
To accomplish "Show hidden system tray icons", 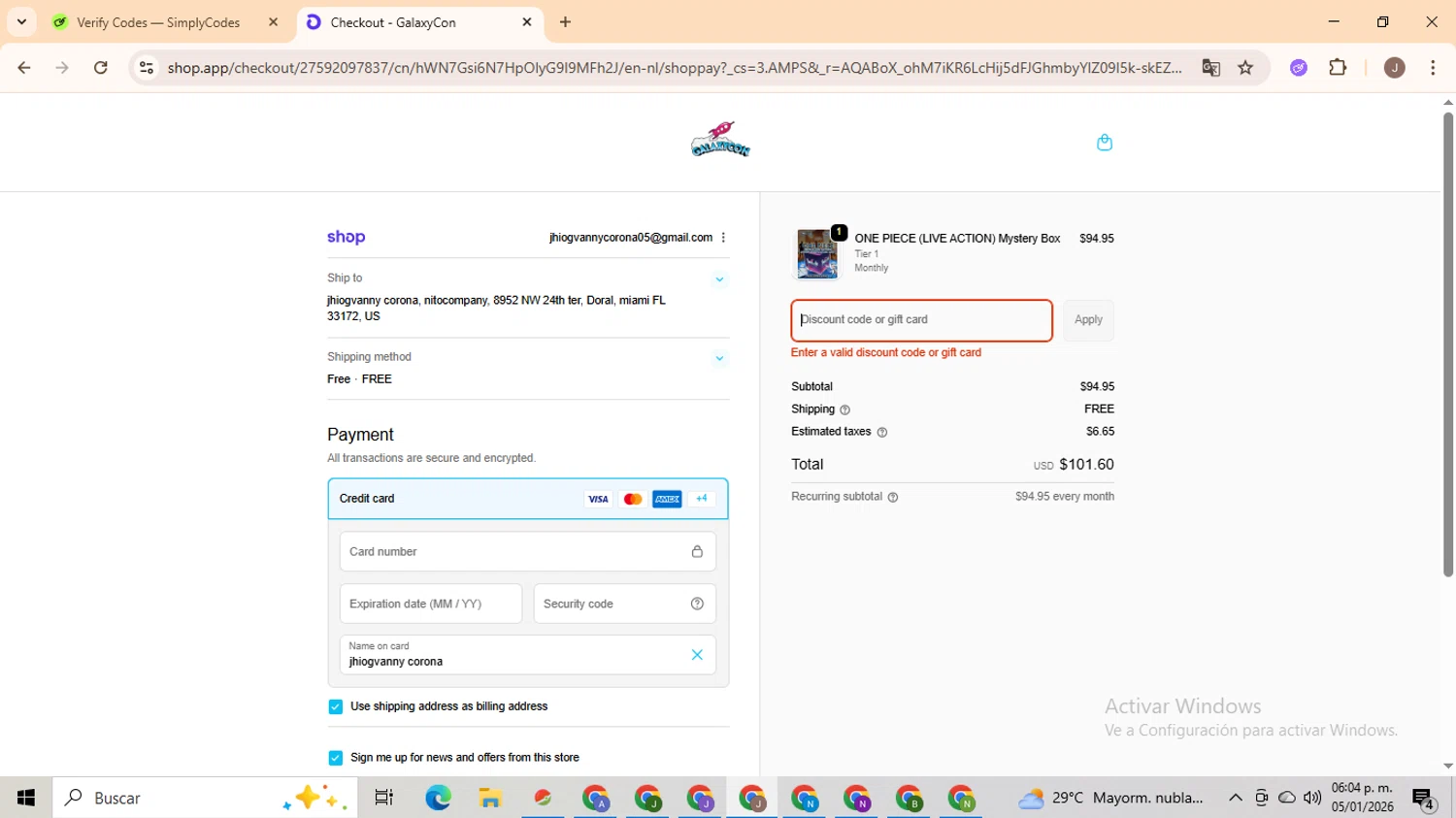I will tap(1235, 798).
